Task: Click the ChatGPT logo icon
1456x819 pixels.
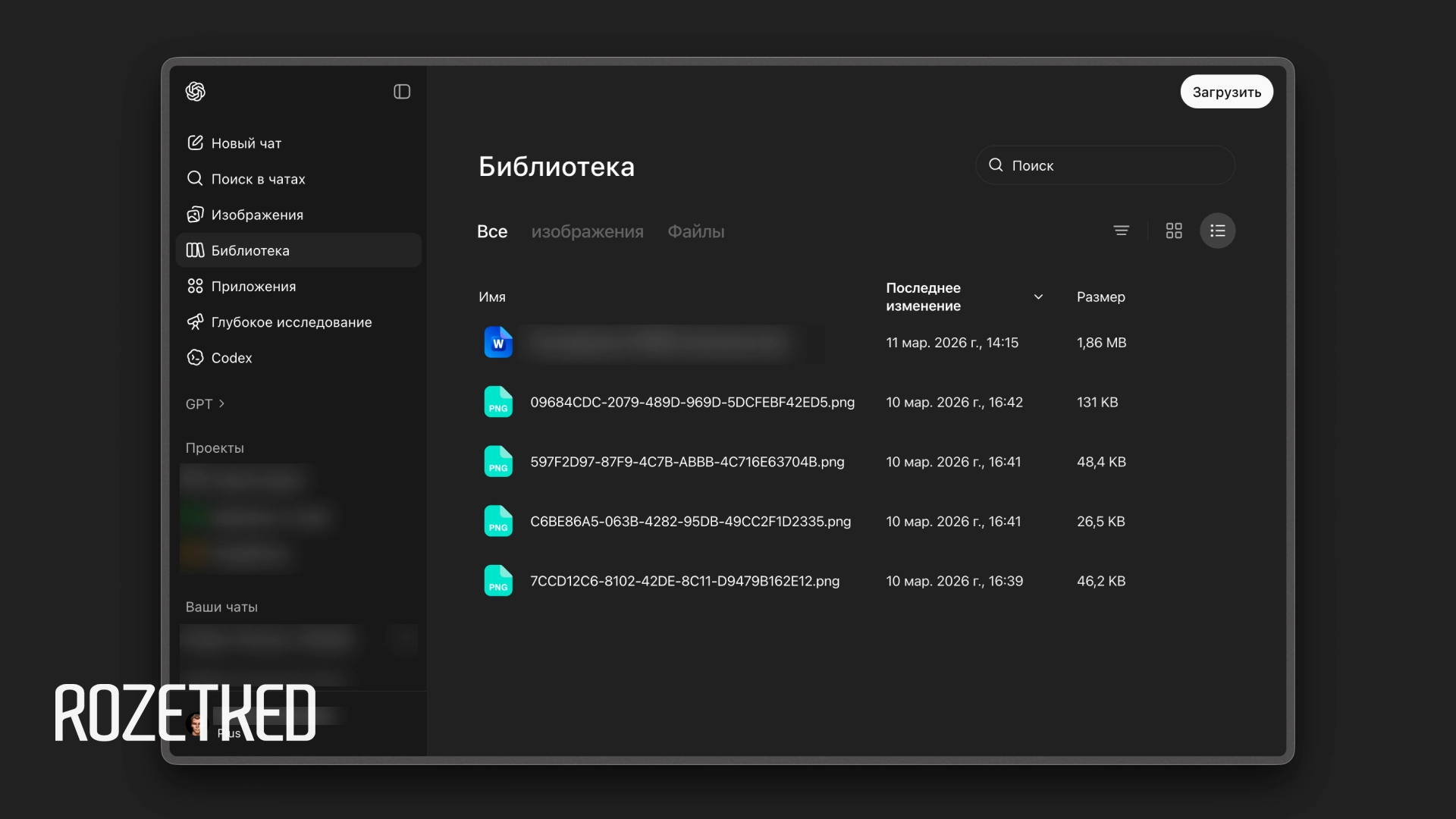Action: coord(196,92)
